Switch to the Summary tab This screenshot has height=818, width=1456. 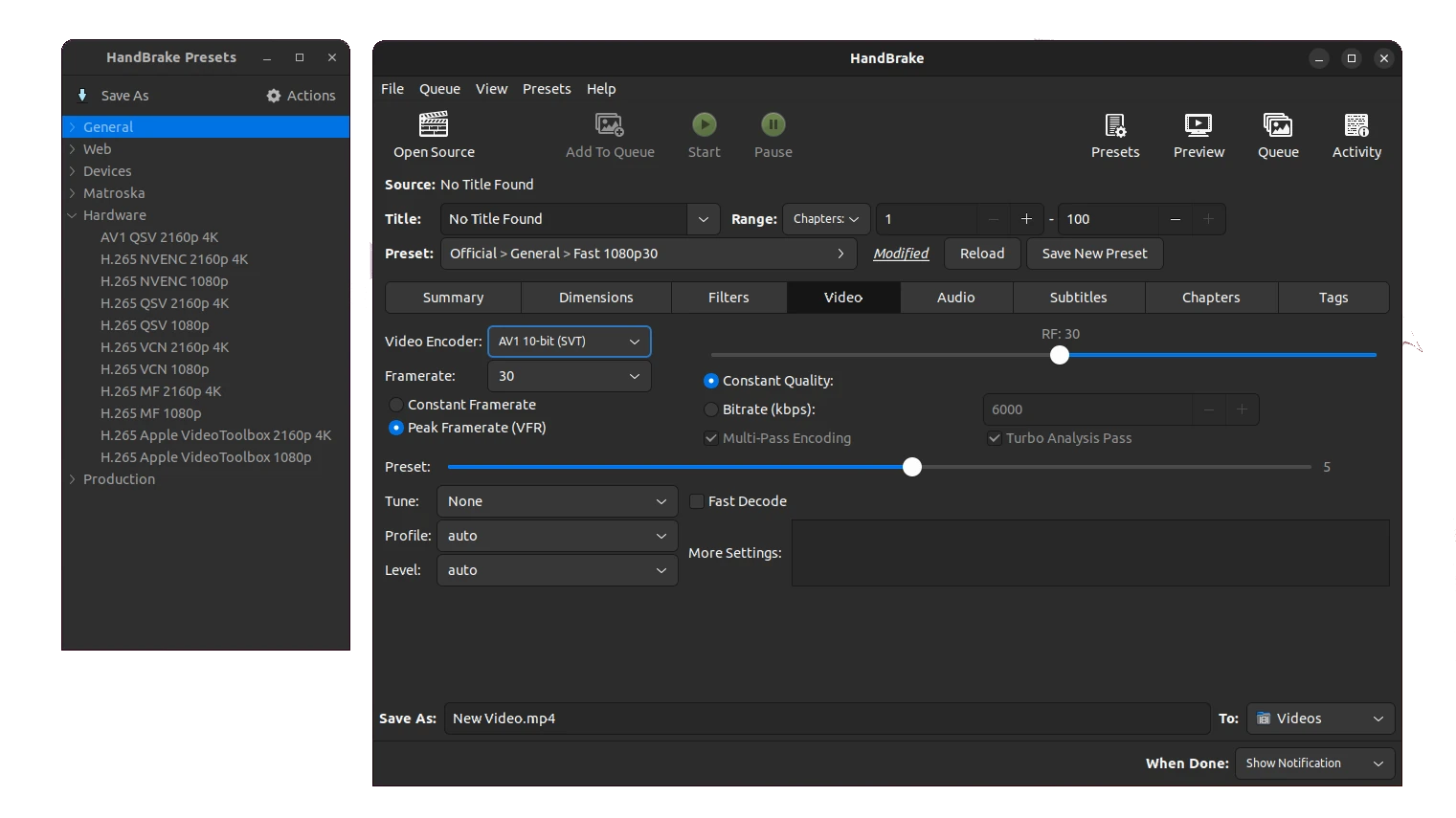tap(453, 298)
